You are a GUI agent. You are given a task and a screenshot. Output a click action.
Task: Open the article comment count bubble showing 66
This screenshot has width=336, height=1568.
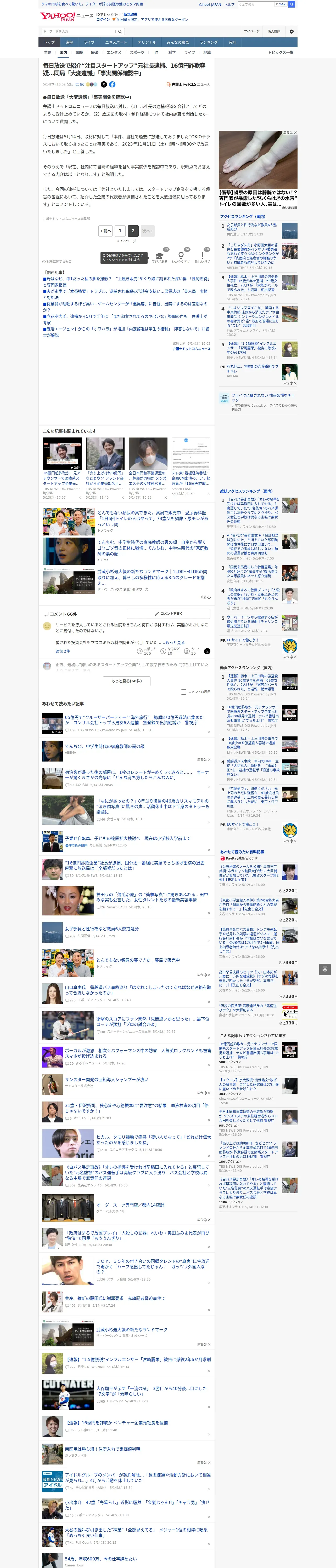(80, 85)
